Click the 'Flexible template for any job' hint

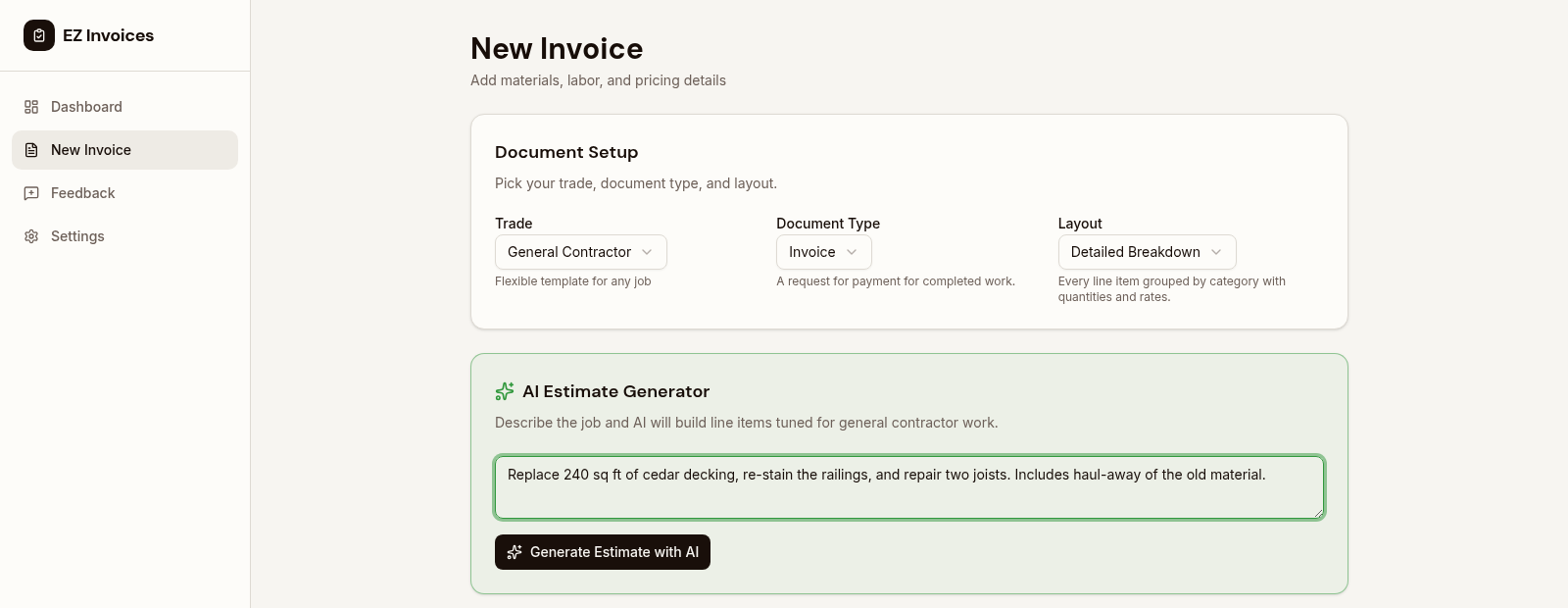tap(573, 281)
